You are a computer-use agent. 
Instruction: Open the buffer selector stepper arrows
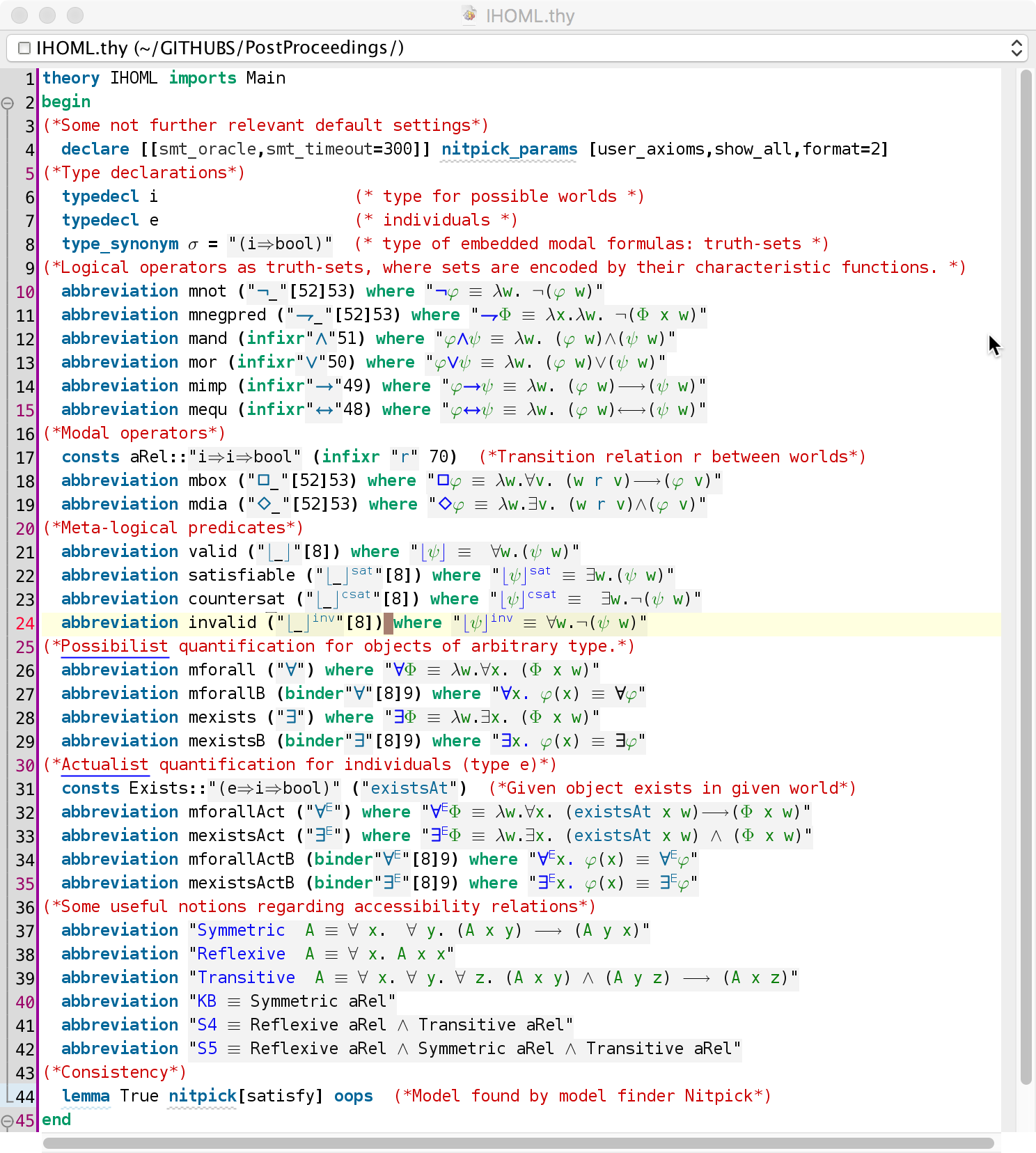point(1017,48)
